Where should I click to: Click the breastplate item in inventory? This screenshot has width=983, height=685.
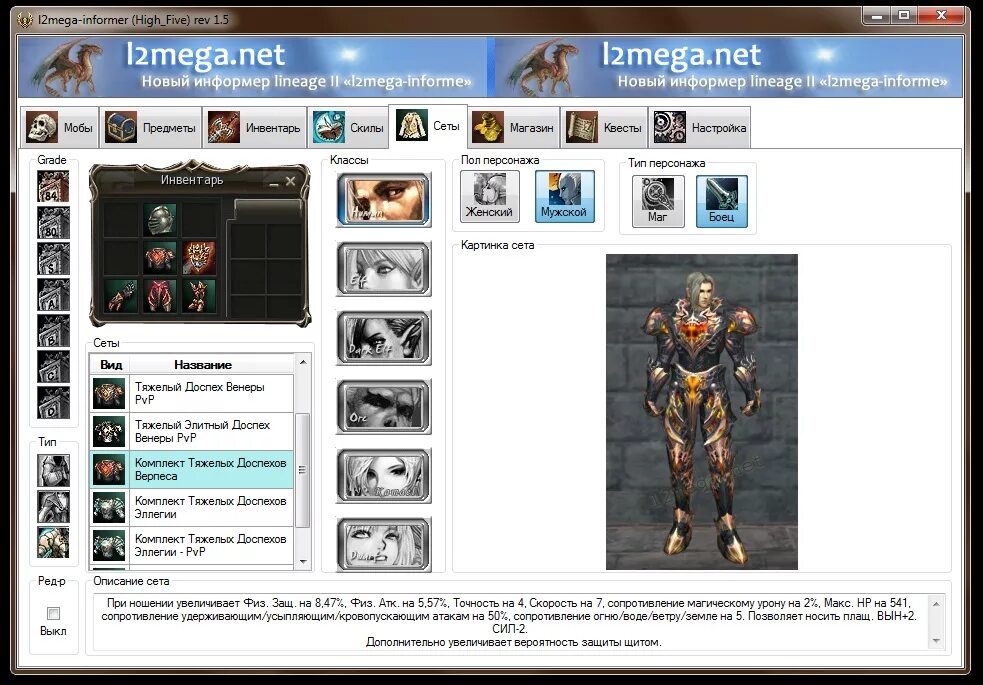click(160, 258)
